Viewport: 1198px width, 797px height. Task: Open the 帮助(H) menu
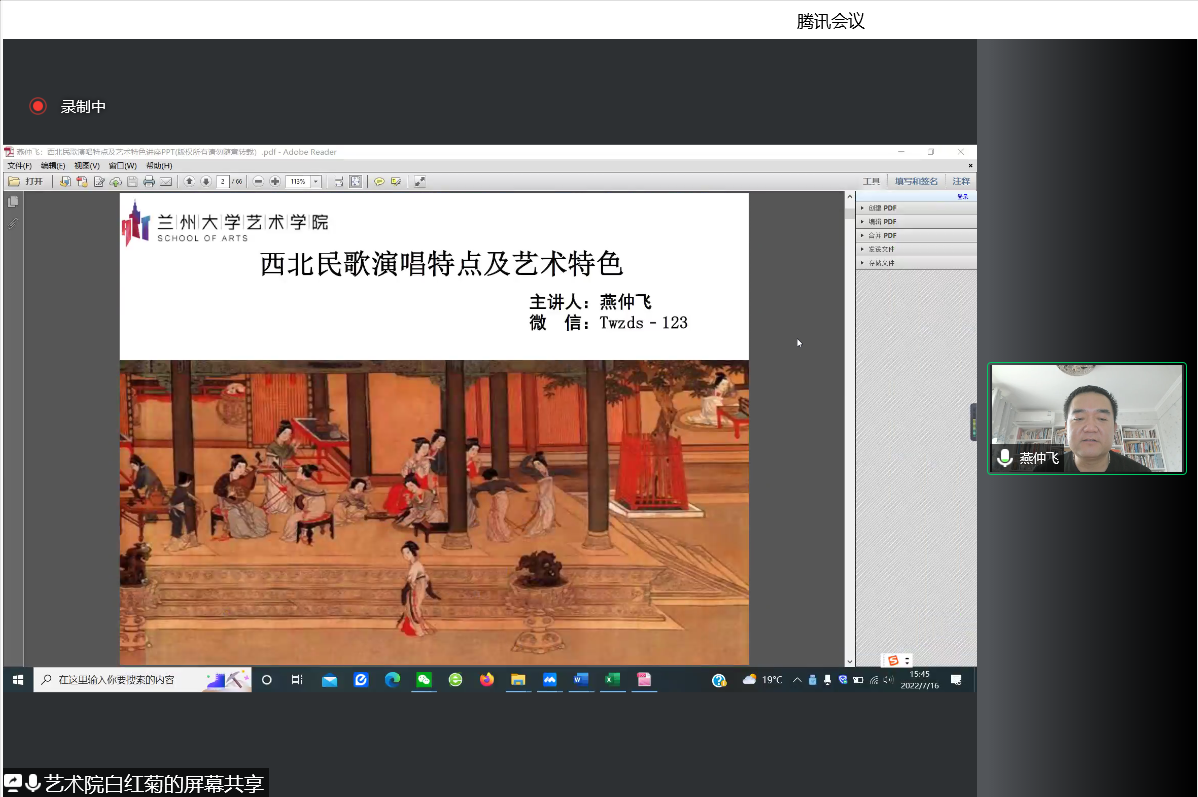click(159, 166)
